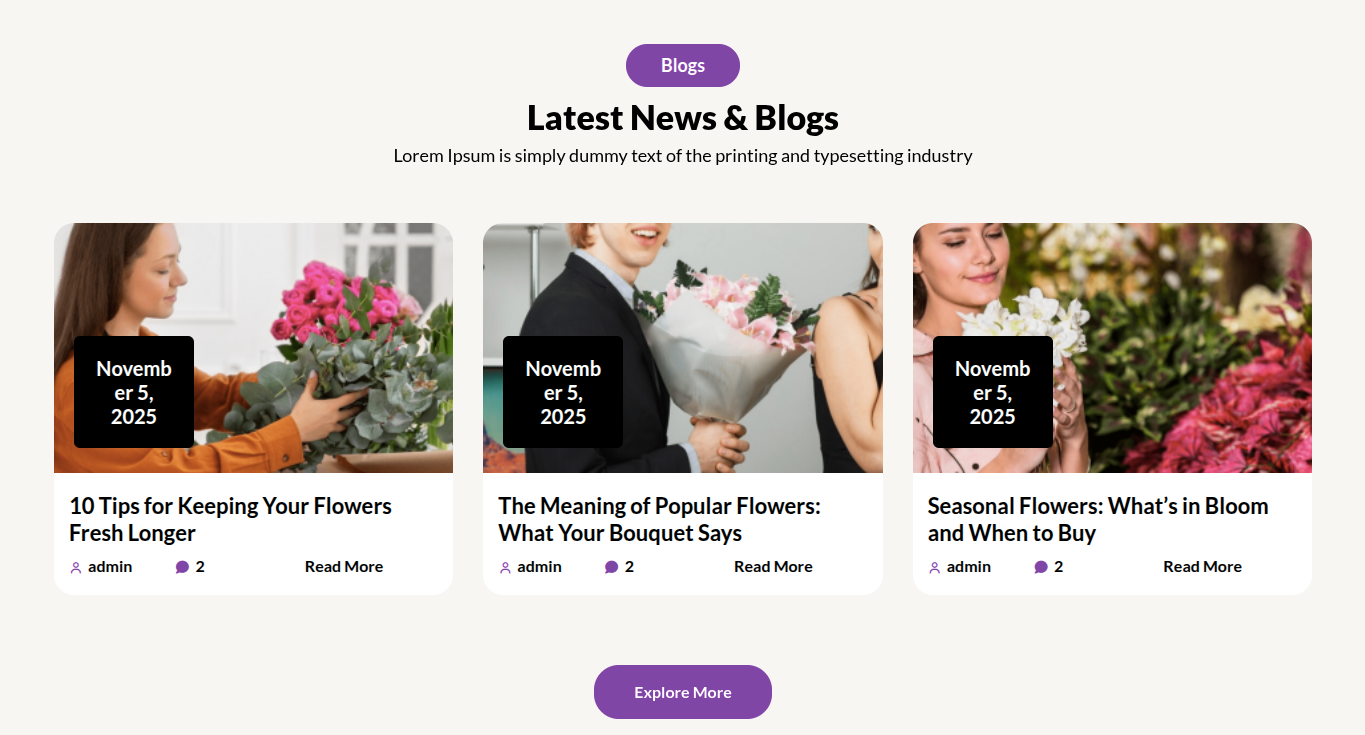Click the comment bubble icon on first card
The width and height of the screenshot is (1365, 735).
pos(182,567)
